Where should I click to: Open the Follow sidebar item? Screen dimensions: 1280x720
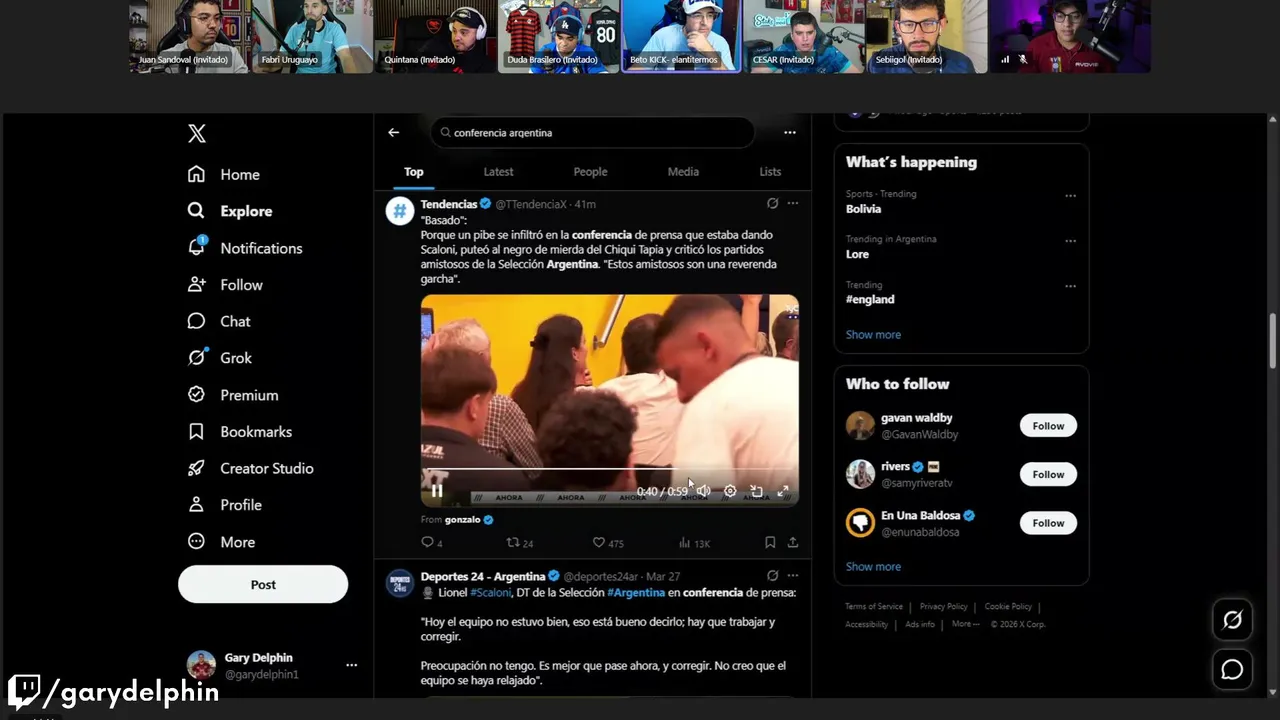coord(225,285)
